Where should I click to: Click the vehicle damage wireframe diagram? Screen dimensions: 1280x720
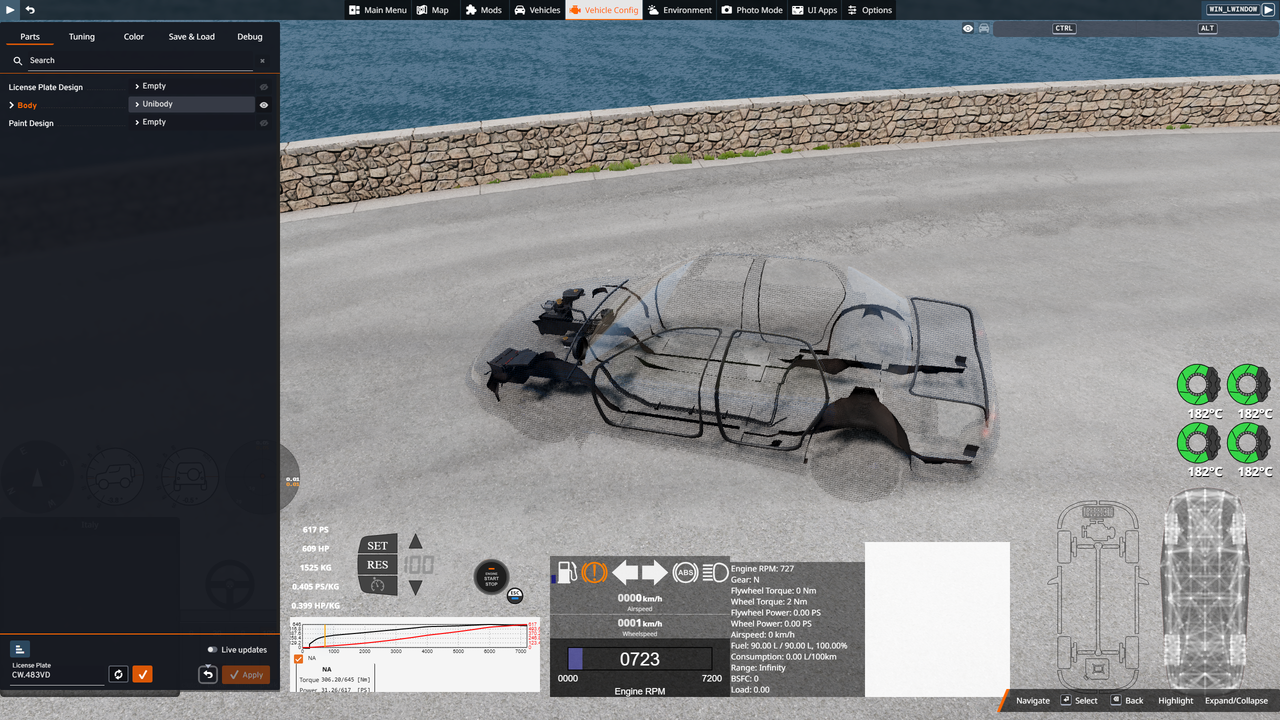[1207, 590]
